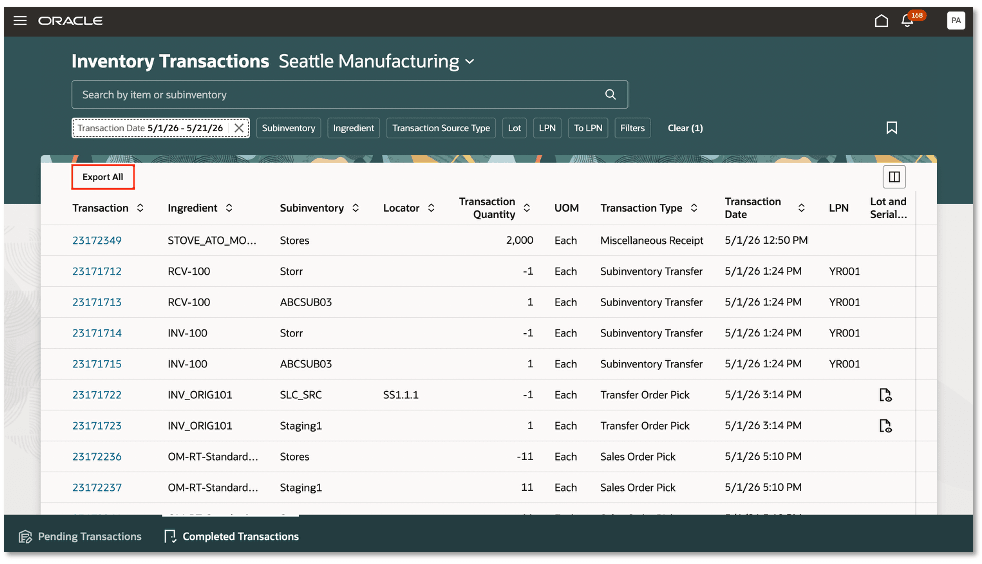The width and height of the screenshot is (982, 564).
Task: Sort by Transaction Date column
Action: coord(801,208)
